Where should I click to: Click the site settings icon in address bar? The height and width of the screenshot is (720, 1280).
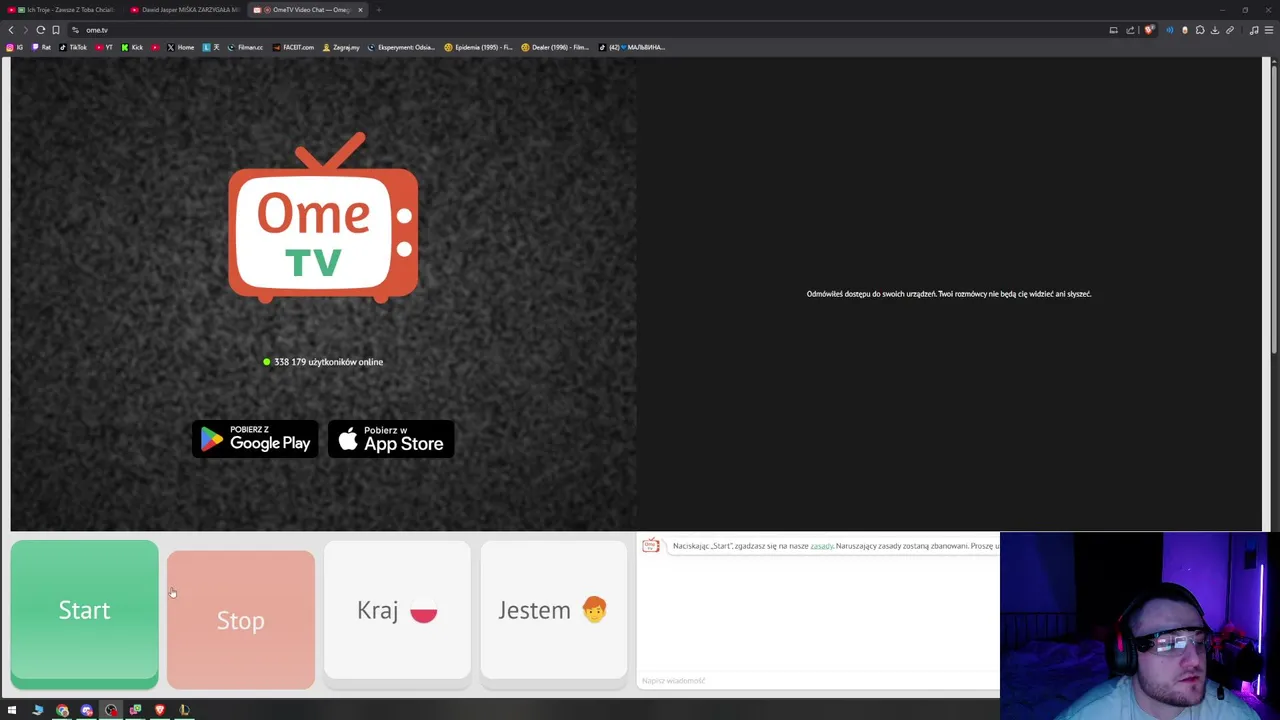pyautogui.click(x=75, y=30)
